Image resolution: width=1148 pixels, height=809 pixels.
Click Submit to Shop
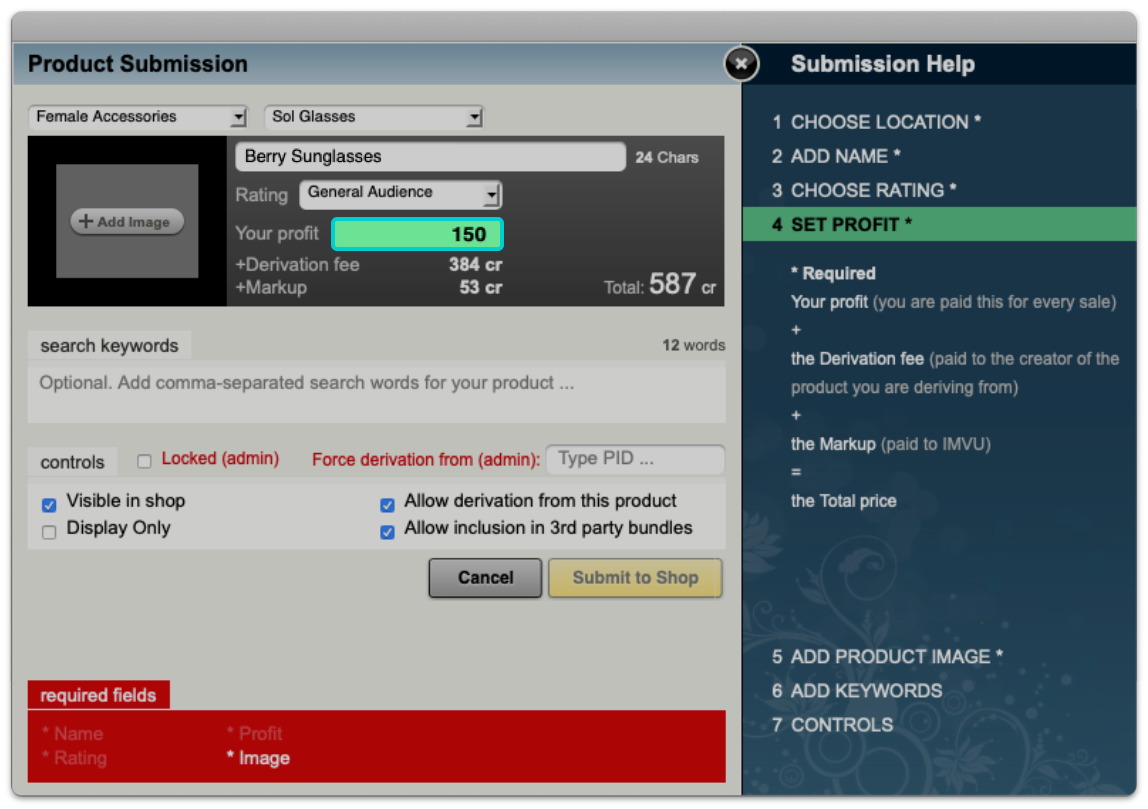[635, 578]
